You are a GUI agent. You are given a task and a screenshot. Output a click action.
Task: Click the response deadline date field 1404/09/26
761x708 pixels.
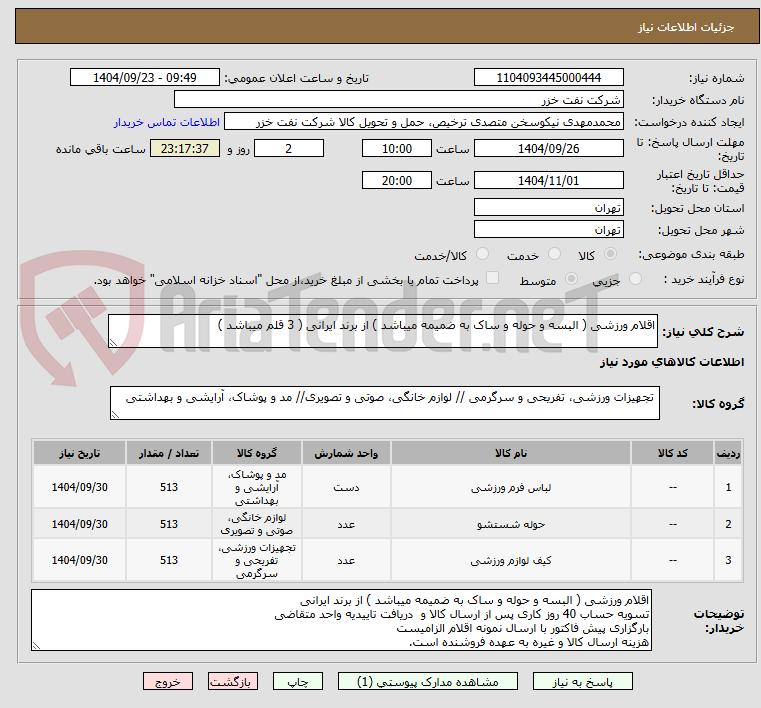(548, 149)
